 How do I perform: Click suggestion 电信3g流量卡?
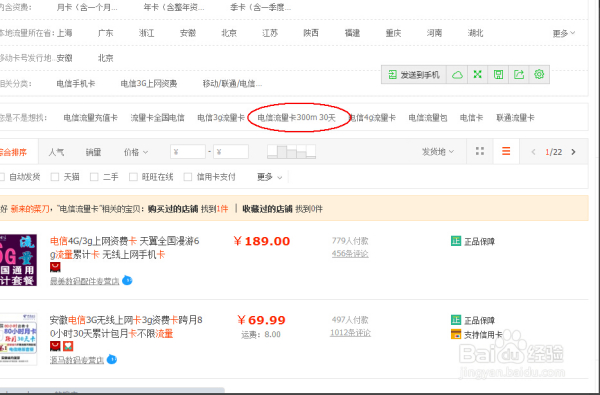(221, 118)
